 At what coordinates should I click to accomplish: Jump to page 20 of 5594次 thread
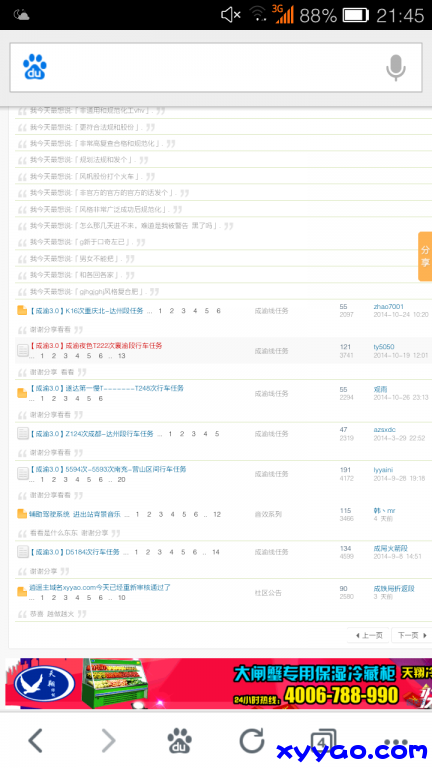click(x=121, y=480)
